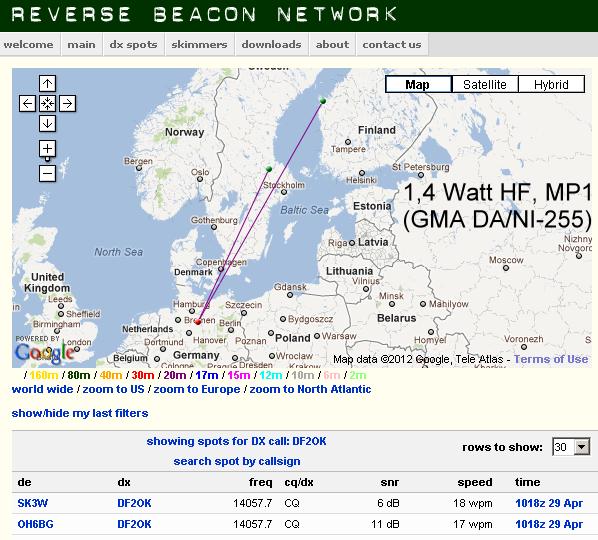Switch map view to Map mode
This screenshot has width=598, height=540.
click(x=418, y=84)
